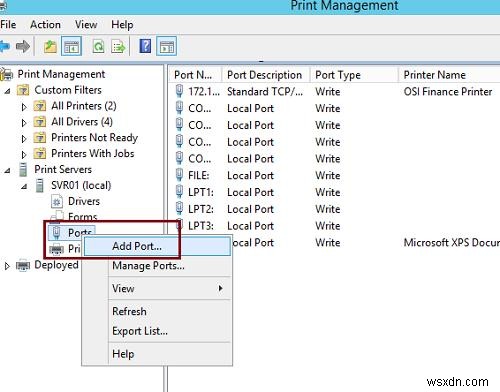This screenshot has width=500, height=392.
Task: Click the Standard TCP/... description cell
Action: pos(265,91)
